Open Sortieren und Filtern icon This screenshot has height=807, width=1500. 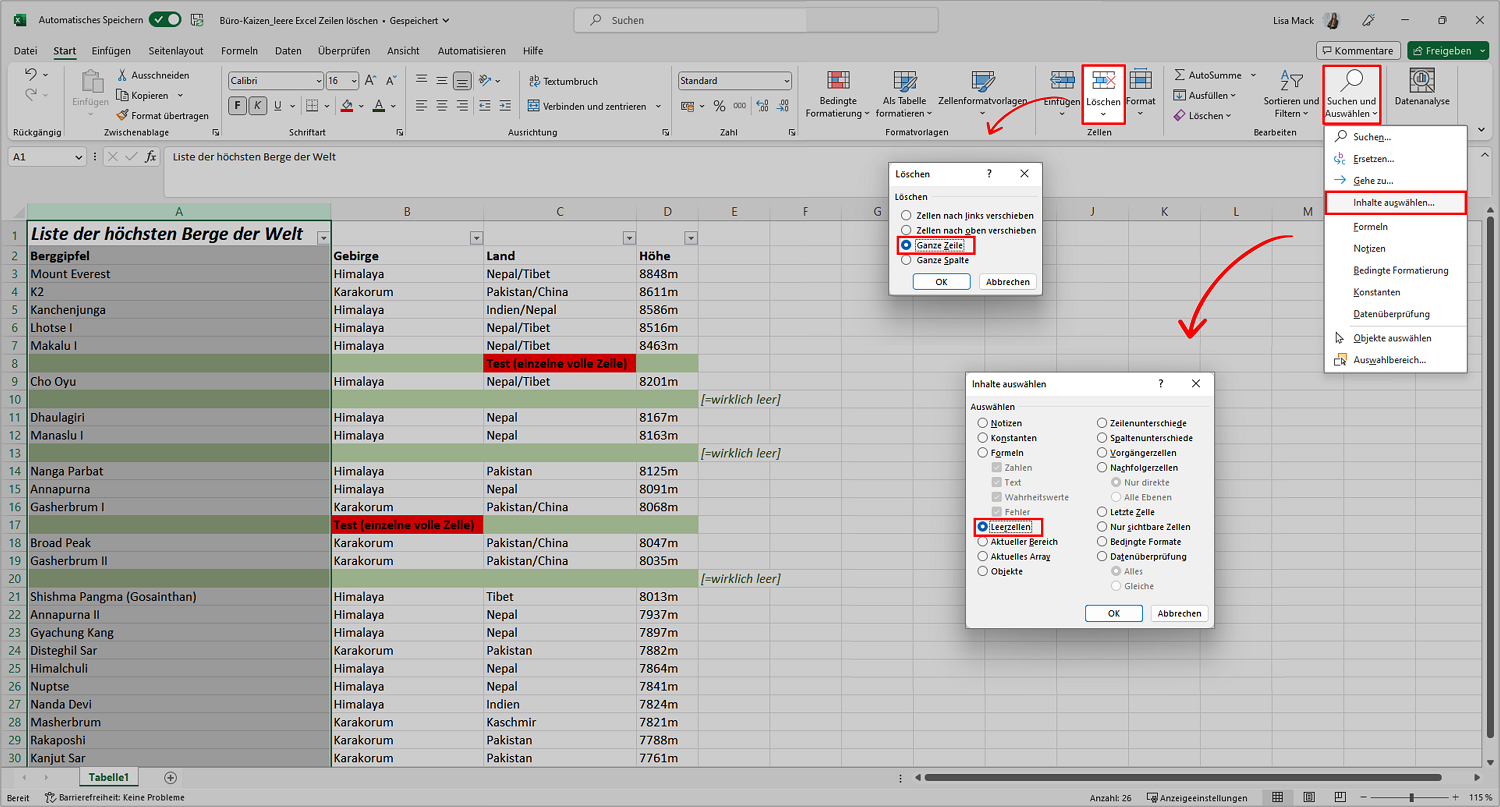coord(1291,81)
